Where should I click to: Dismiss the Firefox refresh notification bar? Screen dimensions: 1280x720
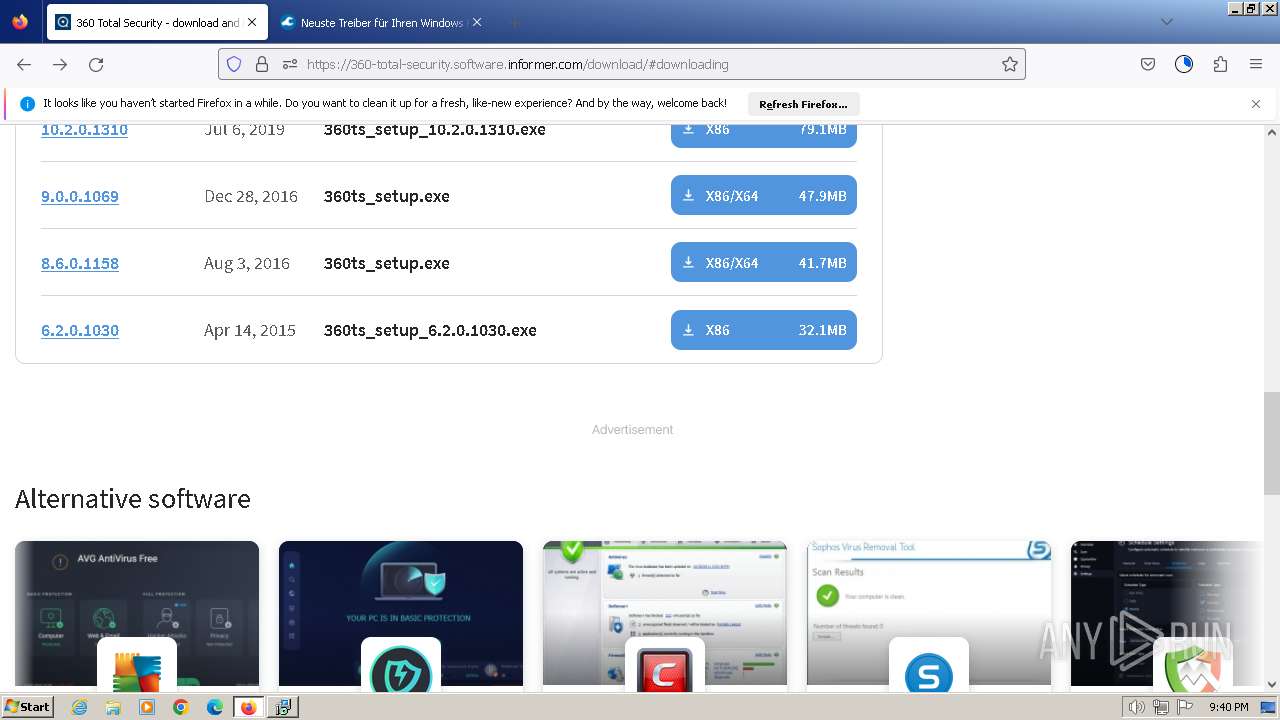tap(1256, 104)
